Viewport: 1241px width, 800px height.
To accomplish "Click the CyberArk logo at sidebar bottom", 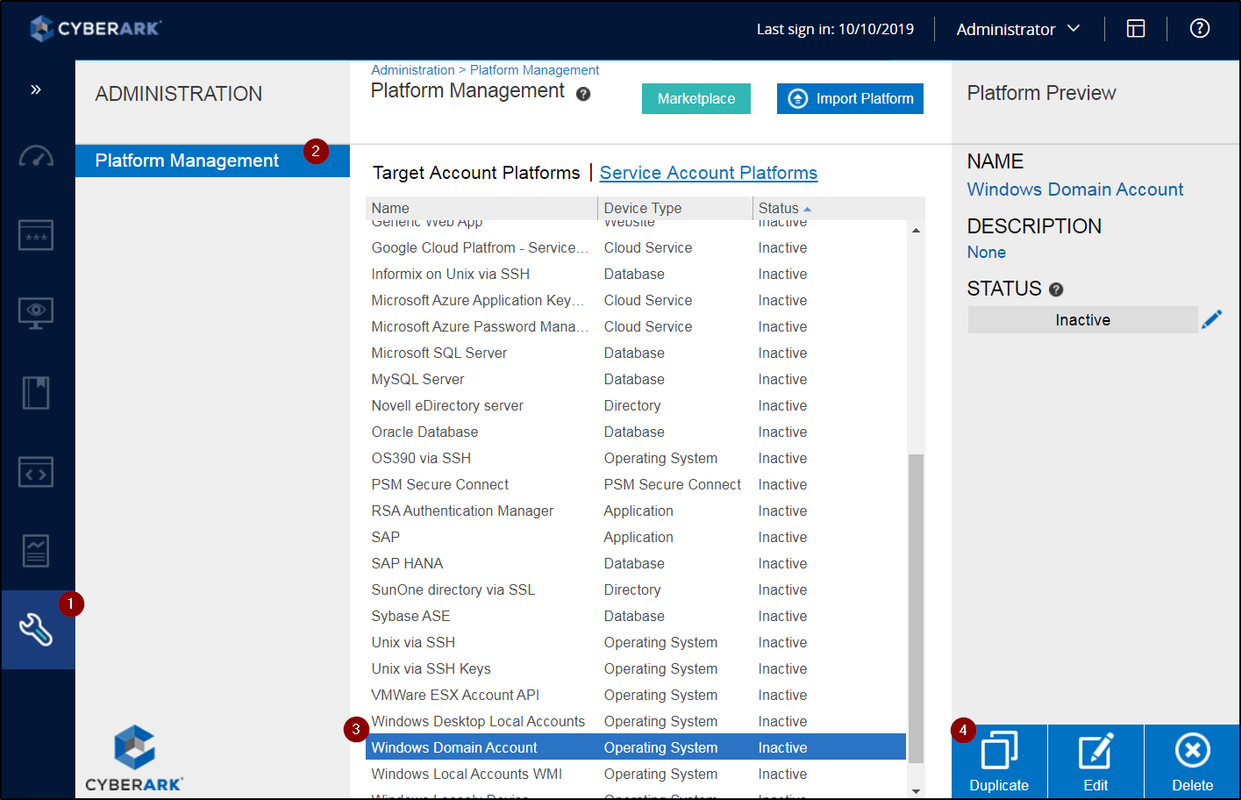I will pyautogui.click(x=134, y=758).
